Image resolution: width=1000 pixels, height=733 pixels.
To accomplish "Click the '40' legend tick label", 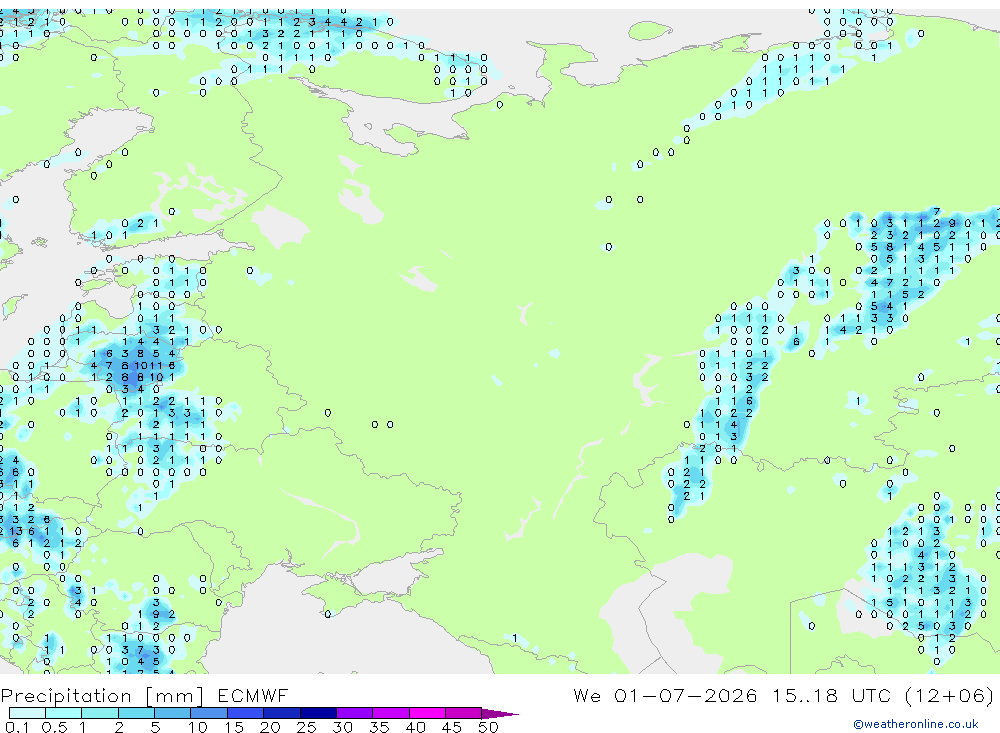I will [x=415, y=727].
